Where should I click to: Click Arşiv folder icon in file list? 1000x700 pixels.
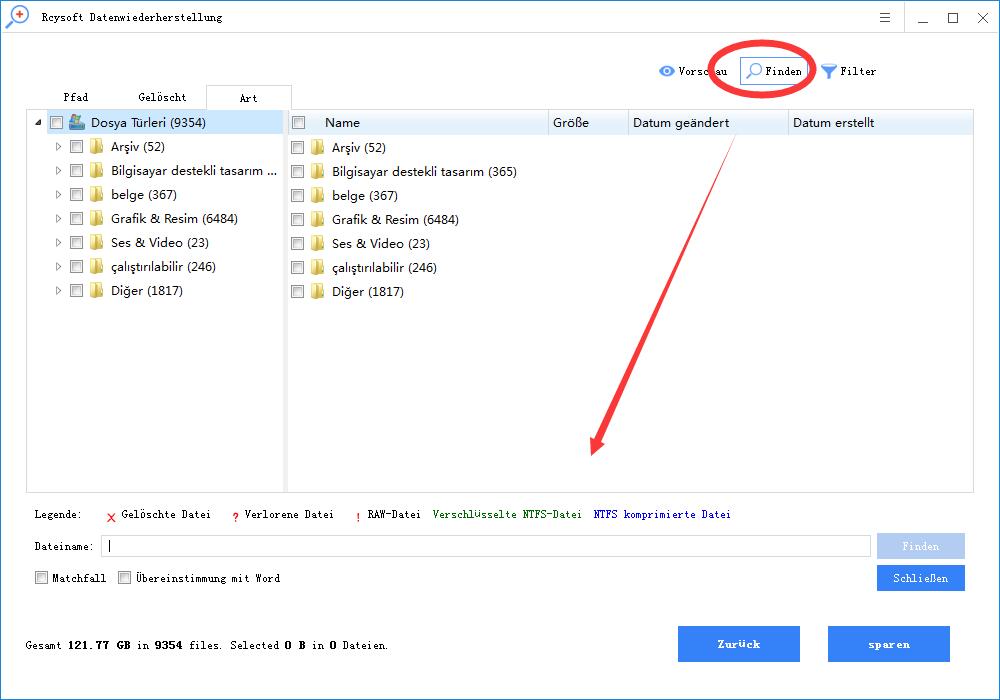click(318, 147)
